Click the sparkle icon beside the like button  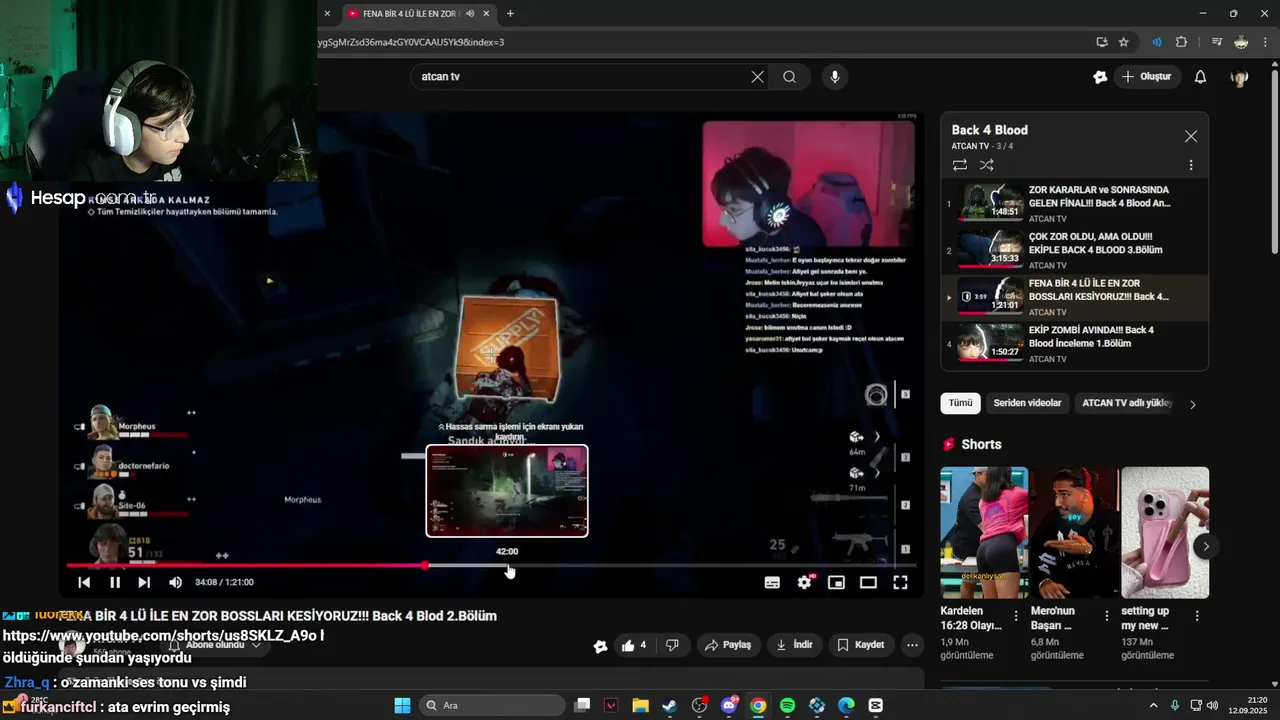click(x=600, y=646)
